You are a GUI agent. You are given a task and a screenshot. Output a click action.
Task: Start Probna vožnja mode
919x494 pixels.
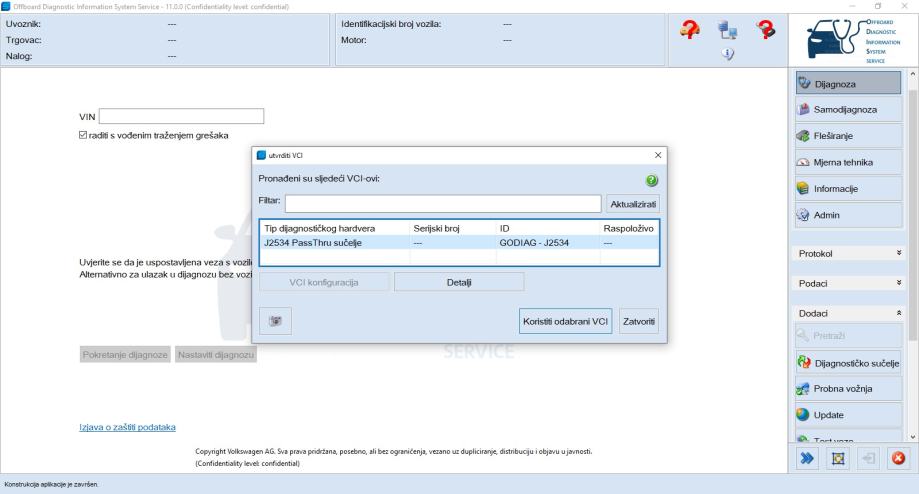848,389
